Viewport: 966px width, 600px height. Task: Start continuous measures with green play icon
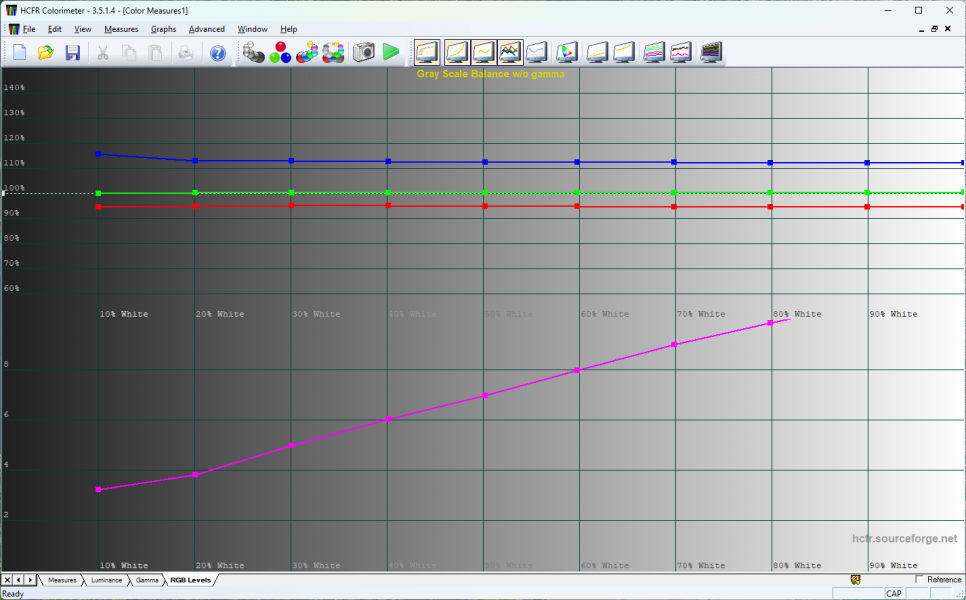(x=391, y=52)
